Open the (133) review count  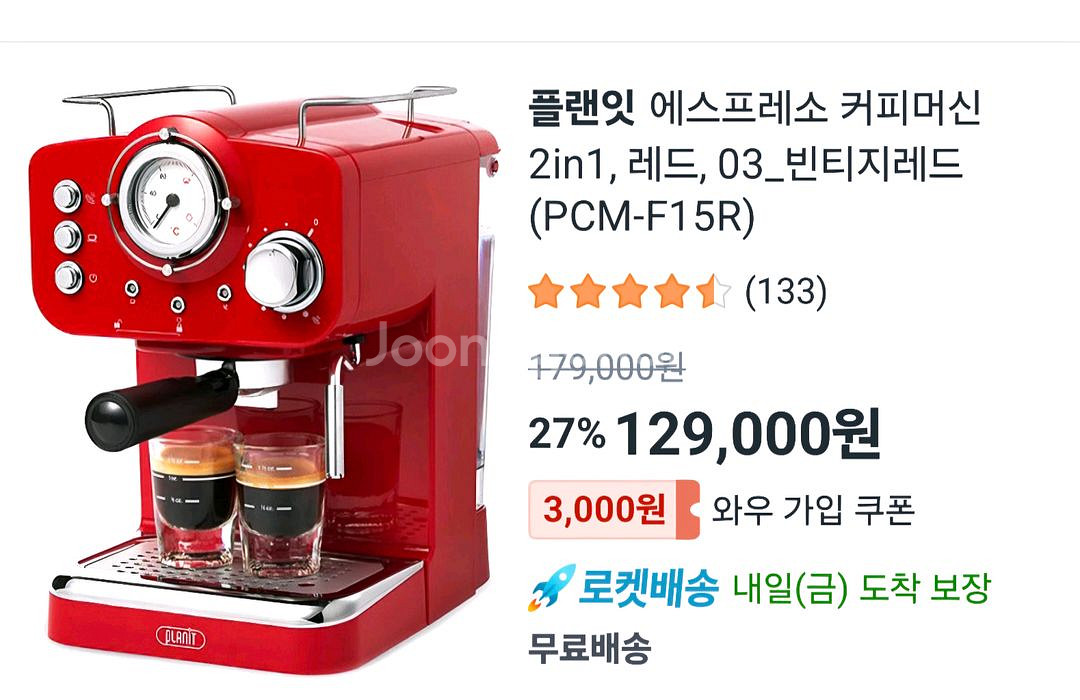(786, 291)
